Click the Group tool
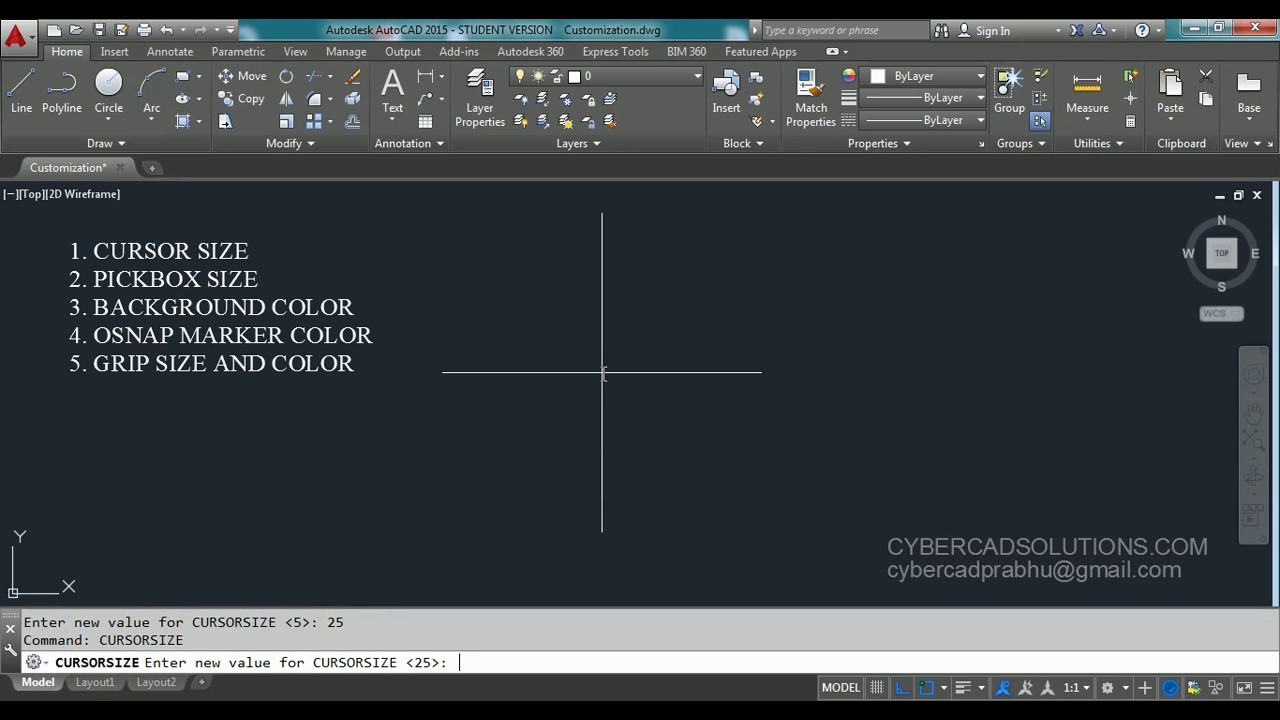Image resolution: width=1280 pixels, height=720 pixels. [1009, 92]
